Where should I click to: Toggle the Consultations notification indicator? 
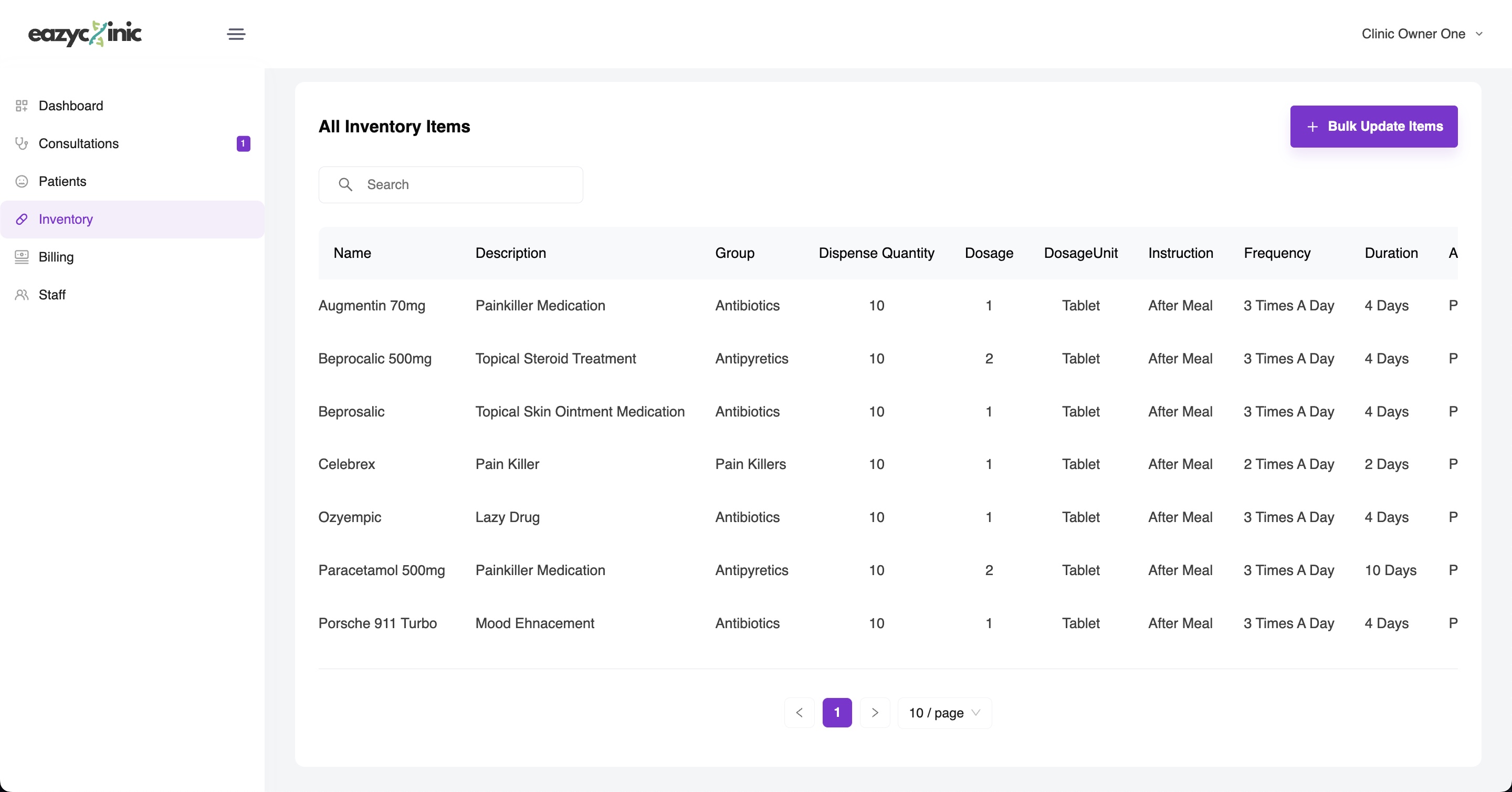pos(243,143)
